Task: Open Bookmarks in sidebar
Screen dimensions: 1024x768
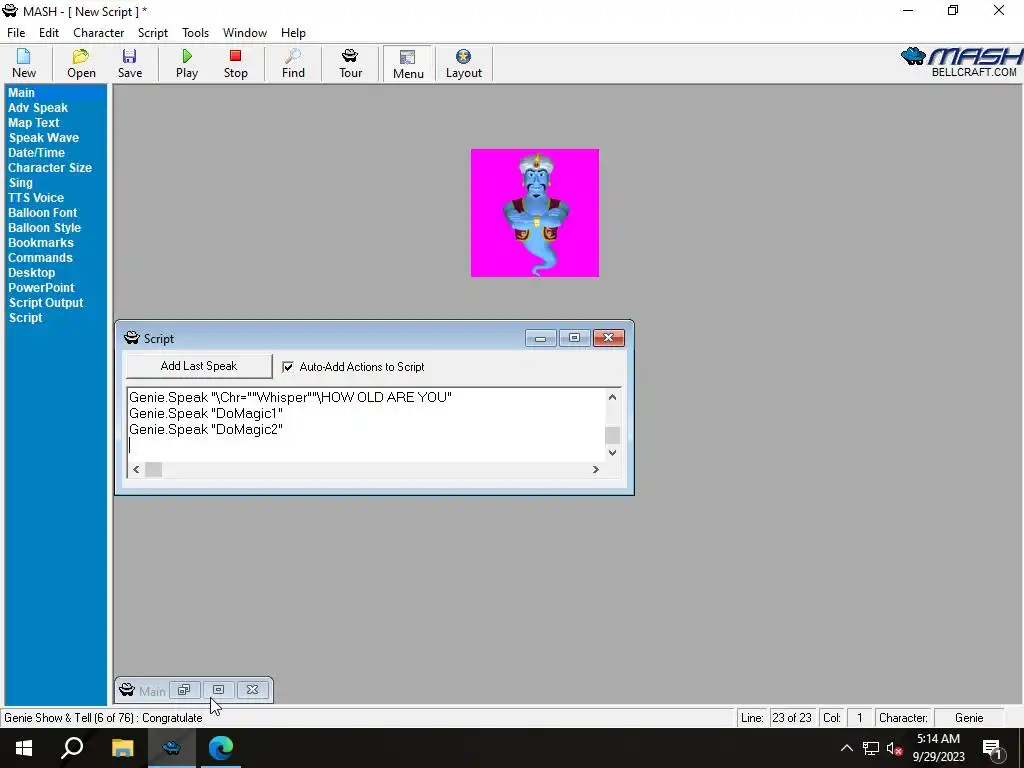Action: pos(40,243)
